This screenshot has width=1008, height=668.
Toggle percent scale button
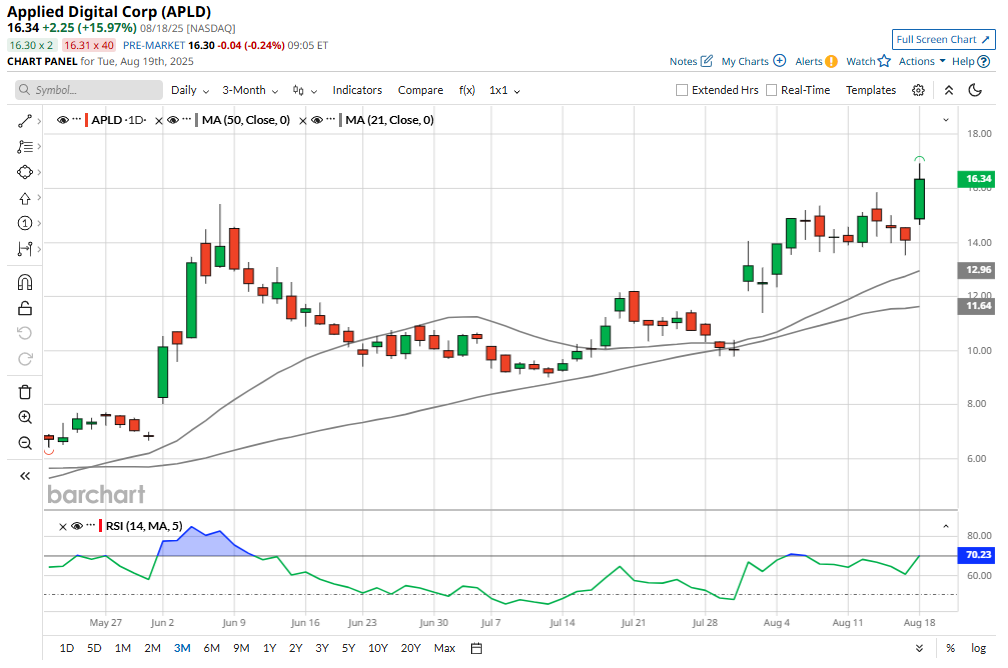pos(950,648)
